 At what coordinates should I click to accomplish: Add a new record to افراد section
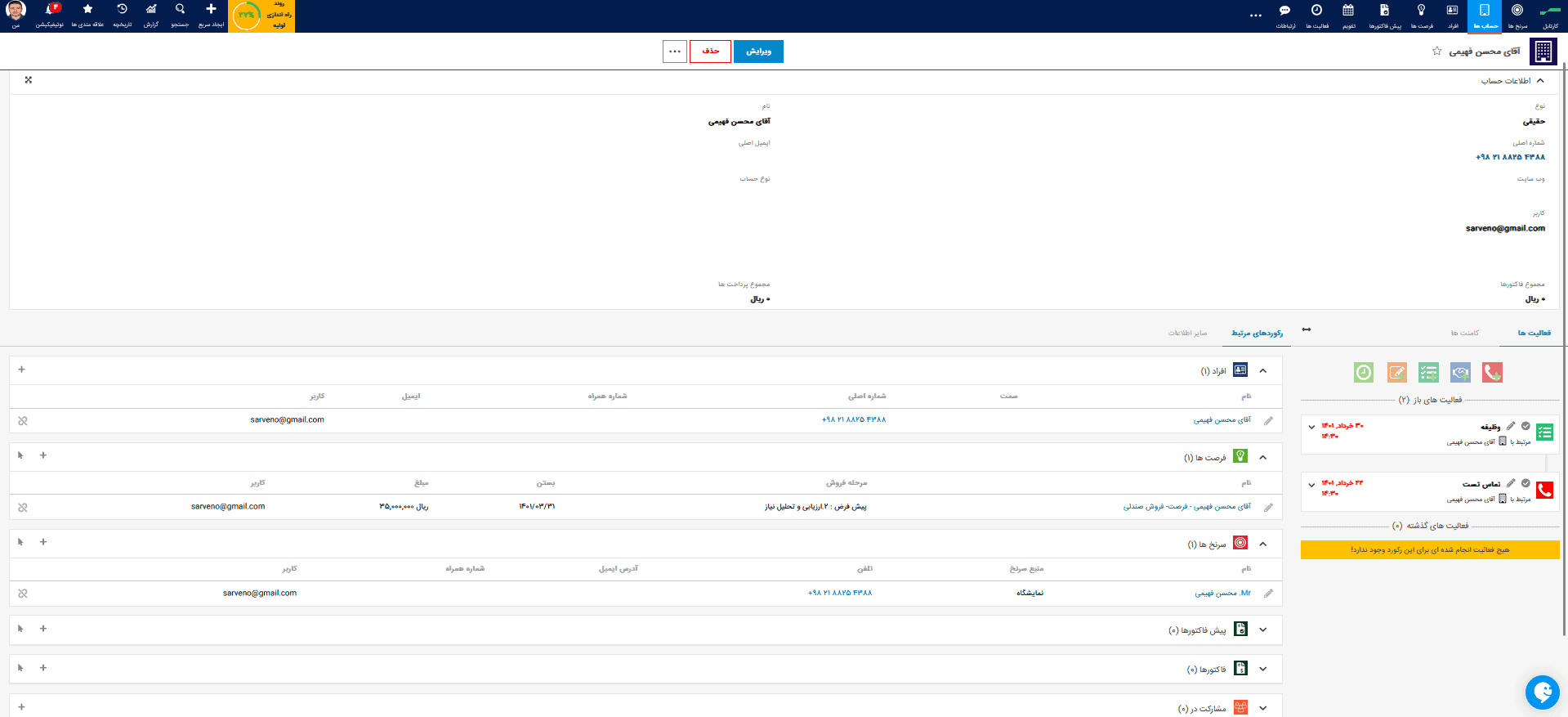click(22, 370)
